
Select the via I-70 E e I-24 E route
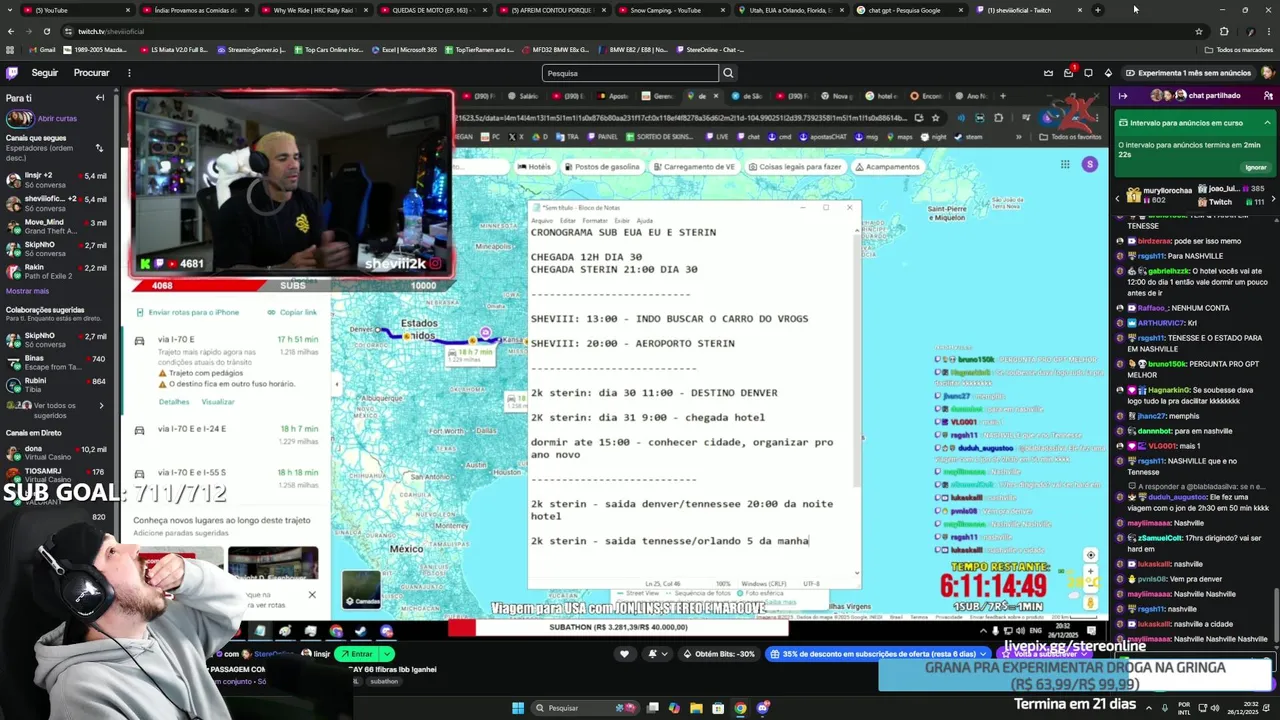[227, 434]
